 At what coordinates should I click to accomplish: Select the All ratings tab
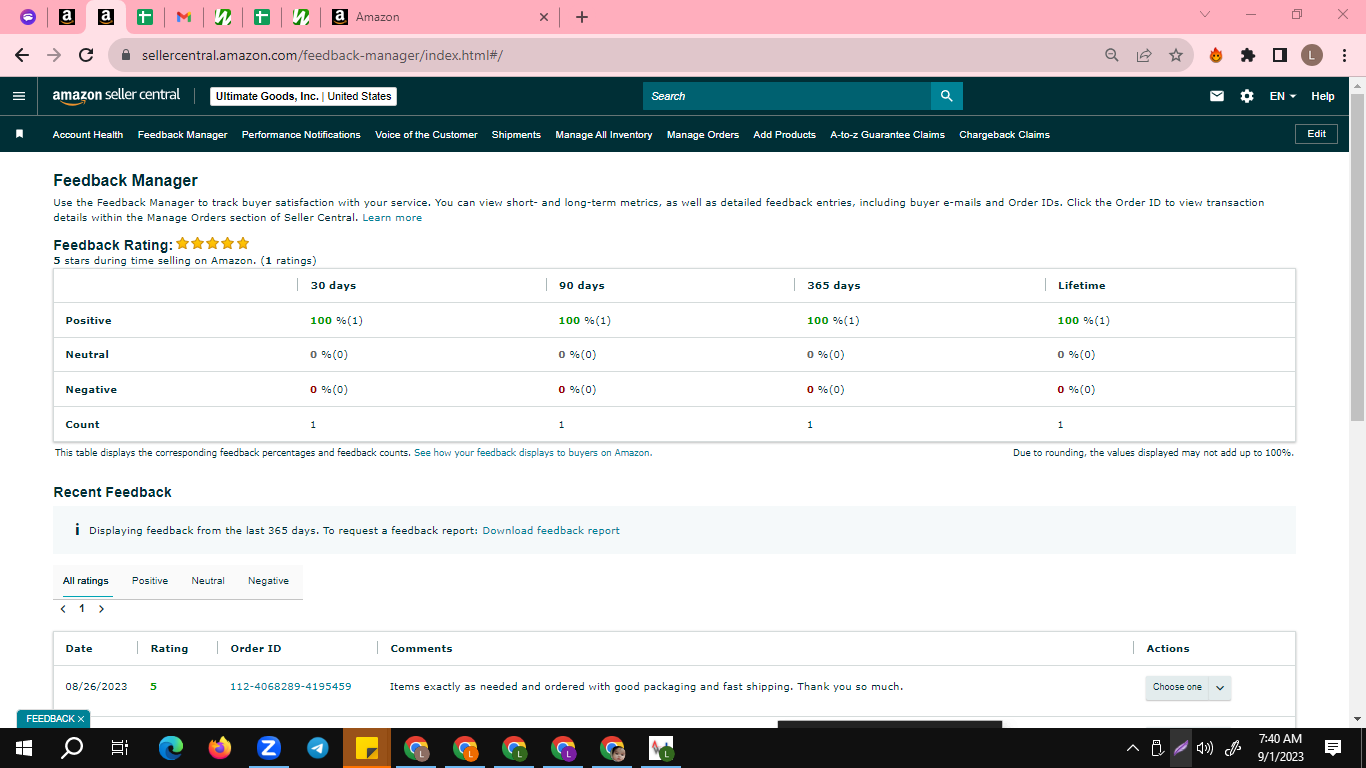tap(86, 581)
